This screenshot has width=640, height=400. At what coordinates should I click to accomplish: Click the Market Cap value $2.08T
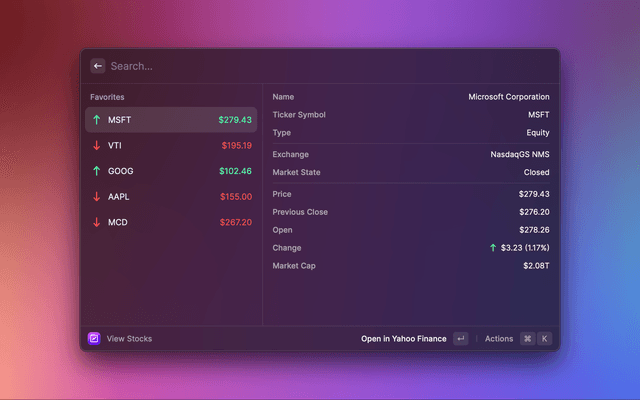(535, 266)
